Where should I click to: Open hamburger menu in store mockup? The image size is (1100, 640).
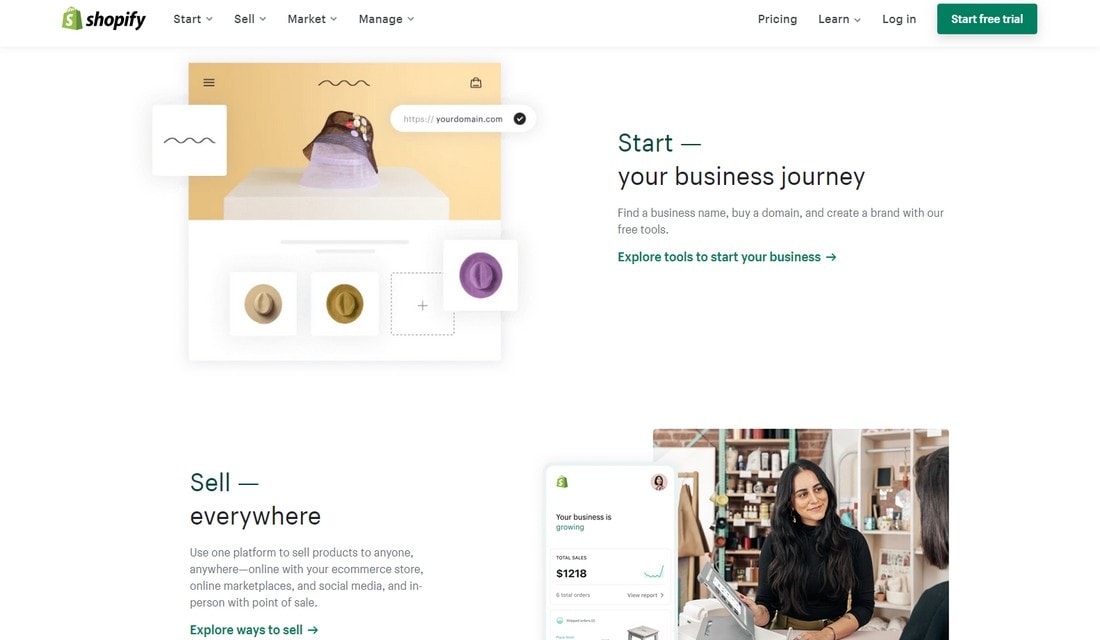[x=209, y=83]
